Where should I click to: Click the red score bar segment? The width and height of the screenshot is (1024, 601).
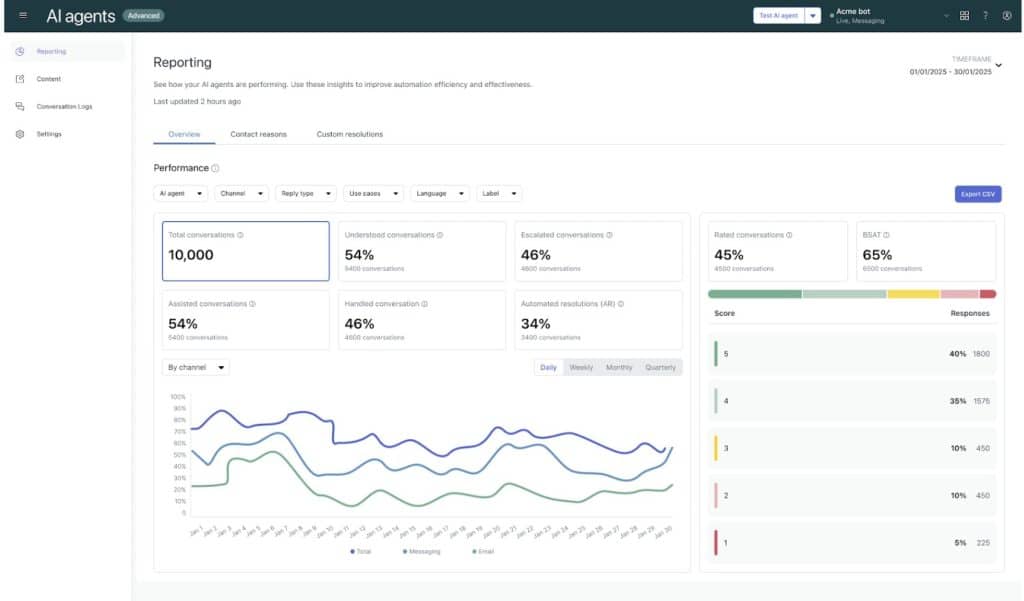point(987,294)
